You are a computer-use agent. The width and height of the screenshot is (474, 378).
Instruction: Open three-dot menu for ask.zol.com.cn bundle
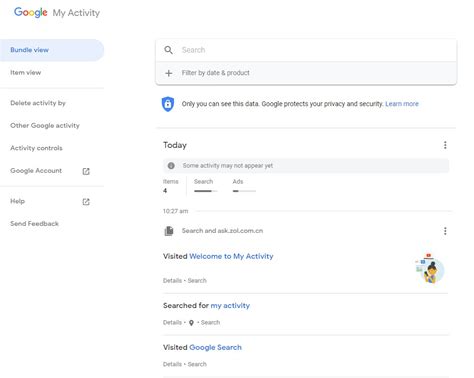445,231
